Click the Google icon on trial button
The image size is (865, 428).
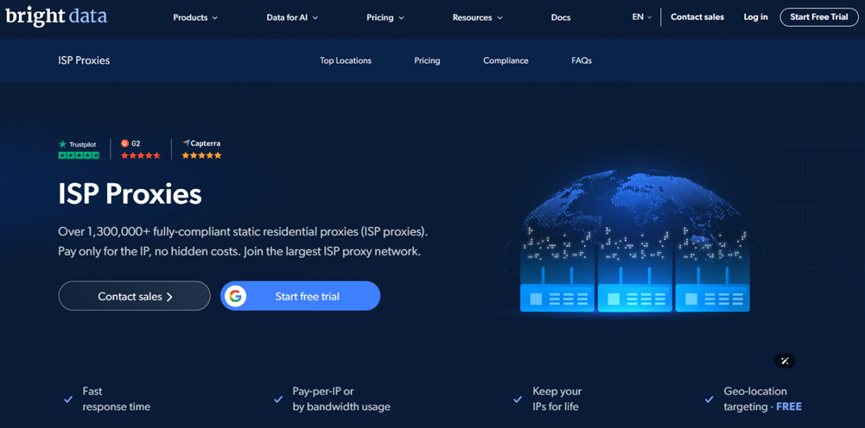(236, 296)
